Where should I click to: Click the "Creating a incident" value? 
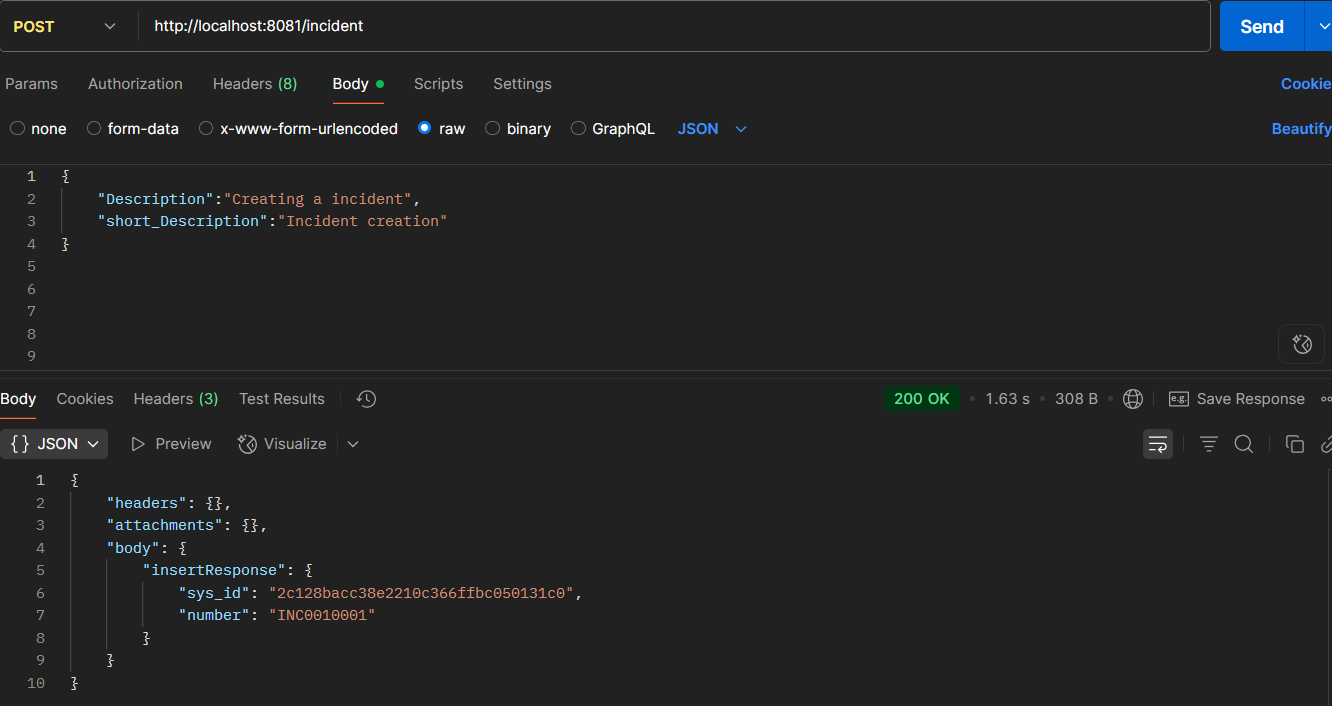318,199
